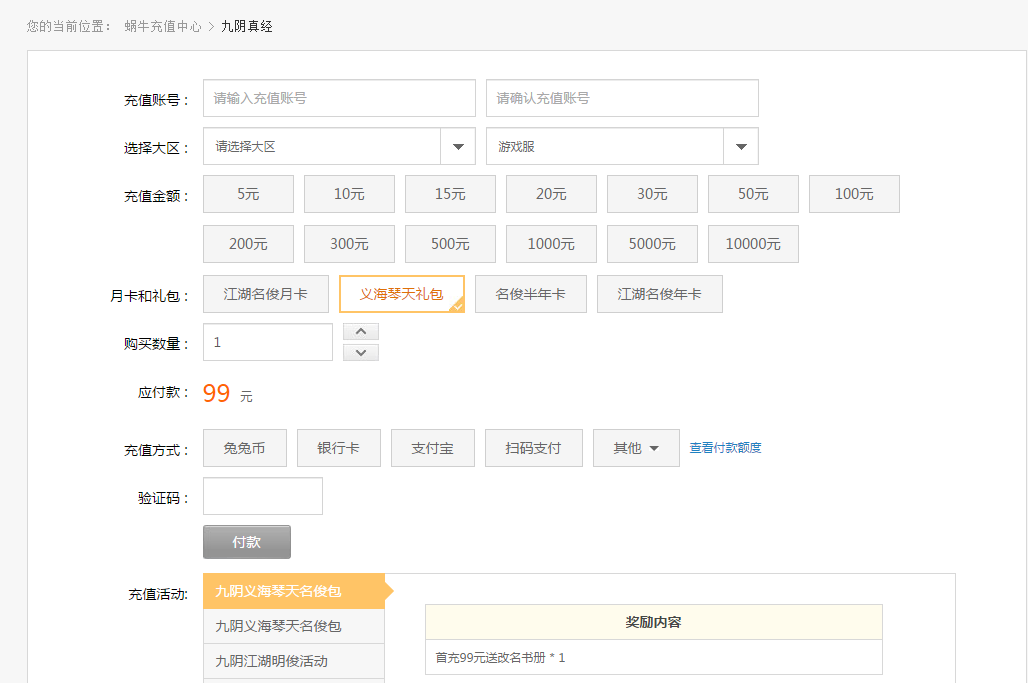Open the 查看付款额度 link
Image resolution: width=1028 pixels, height=683 pixels.
point(725,448)
